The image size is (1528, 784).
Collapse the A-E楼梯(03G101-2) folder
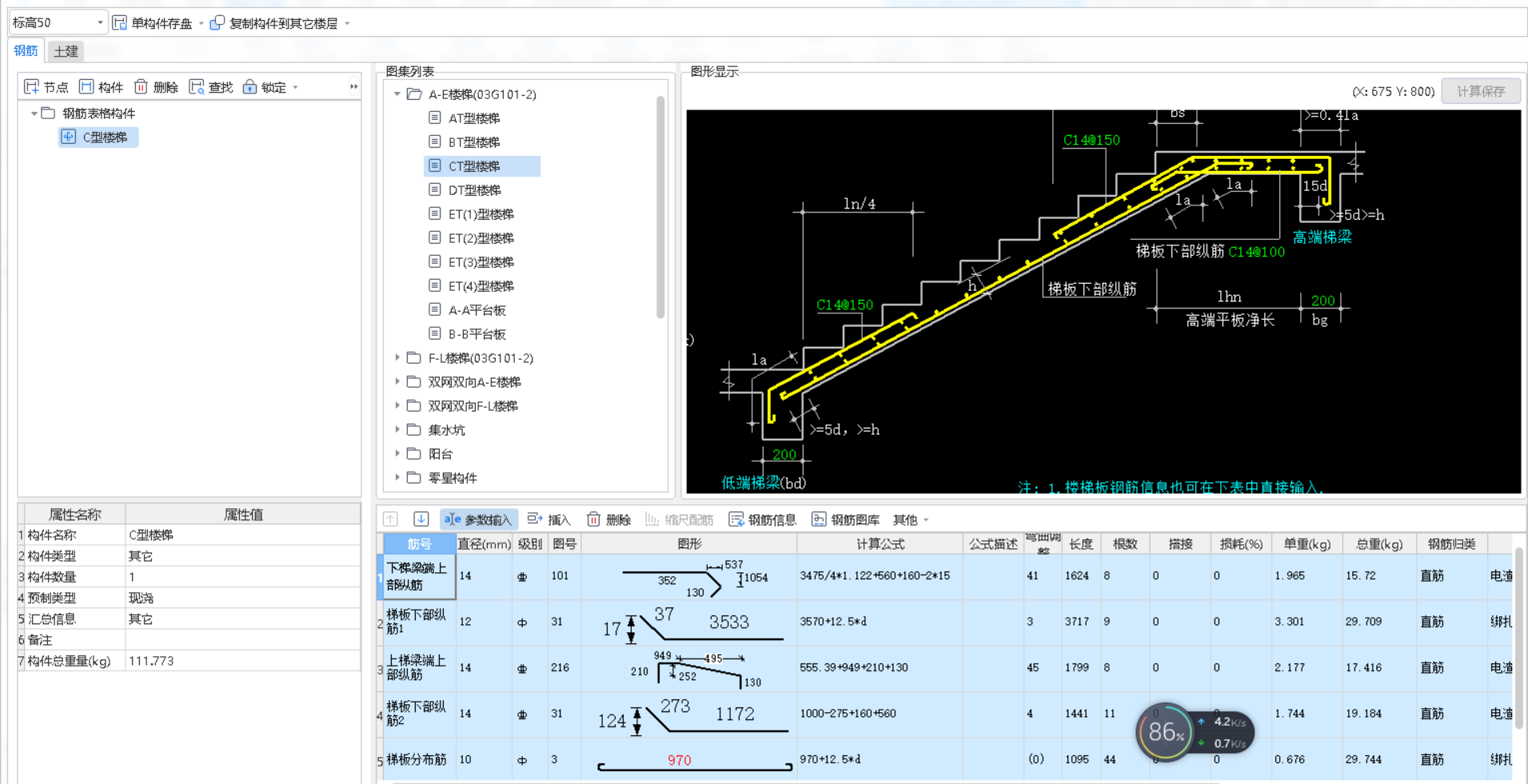pos(397,94)
